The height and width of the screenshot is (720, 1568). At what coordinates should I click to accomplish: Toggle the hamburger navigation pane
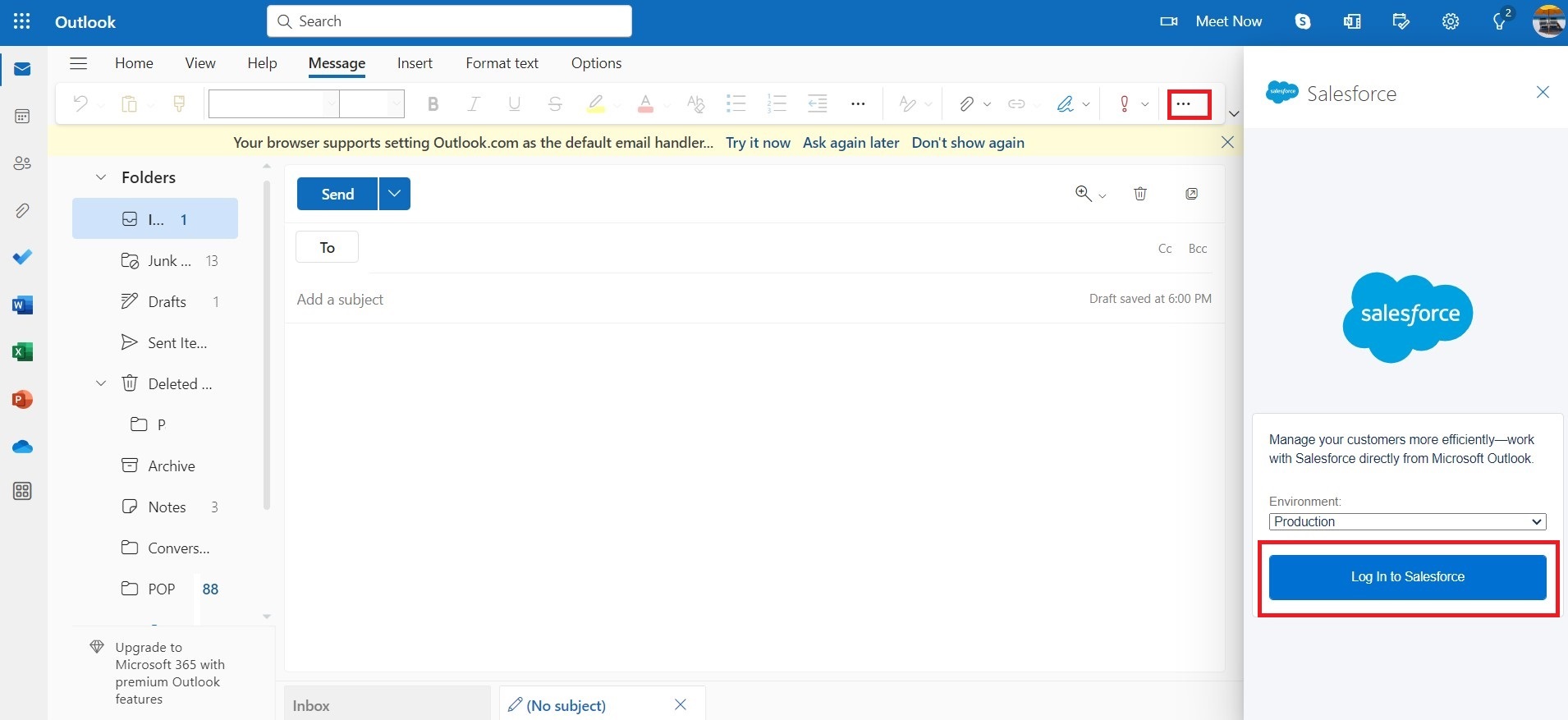pyautogui.click(x=78, y=63)
